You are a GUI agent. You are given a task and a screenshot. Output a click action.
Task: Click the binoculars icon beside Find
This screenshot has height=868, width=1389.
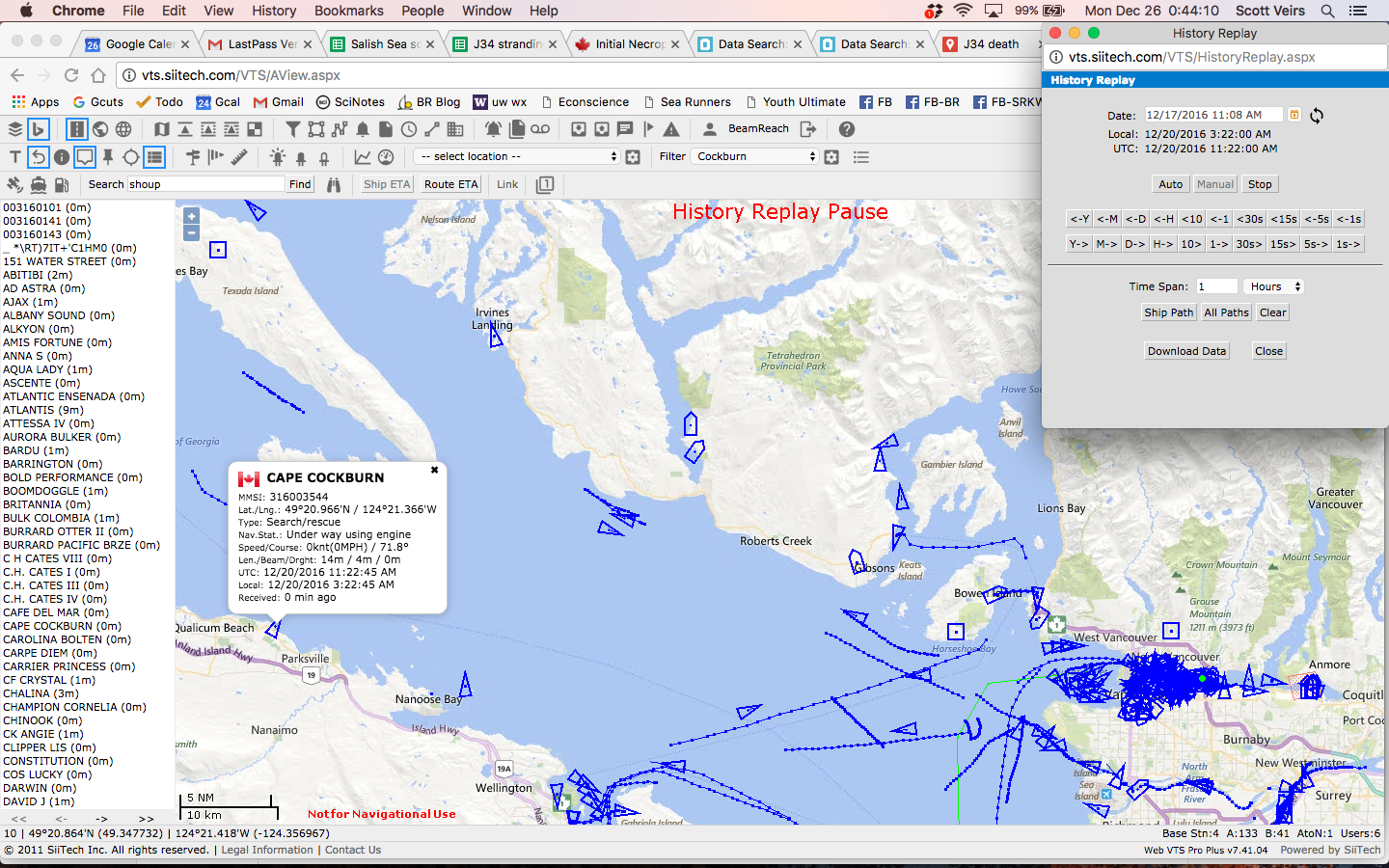pyautogui.click(x=334, y=184)
